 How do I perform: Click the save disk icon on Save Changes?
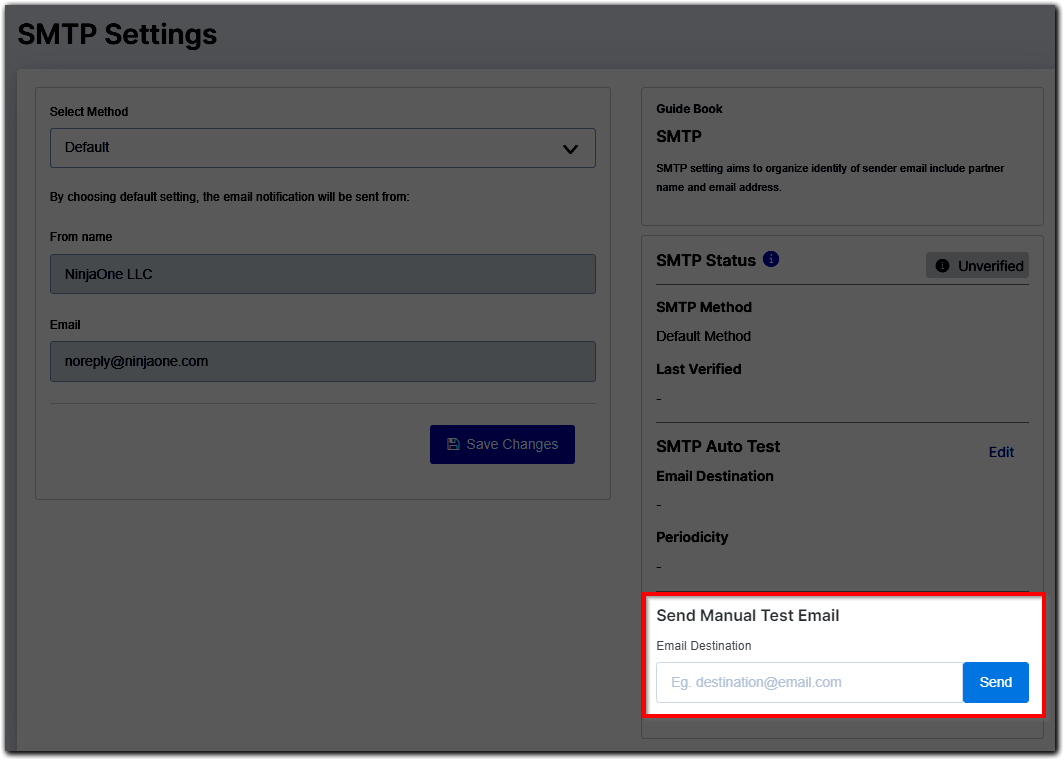454,444
